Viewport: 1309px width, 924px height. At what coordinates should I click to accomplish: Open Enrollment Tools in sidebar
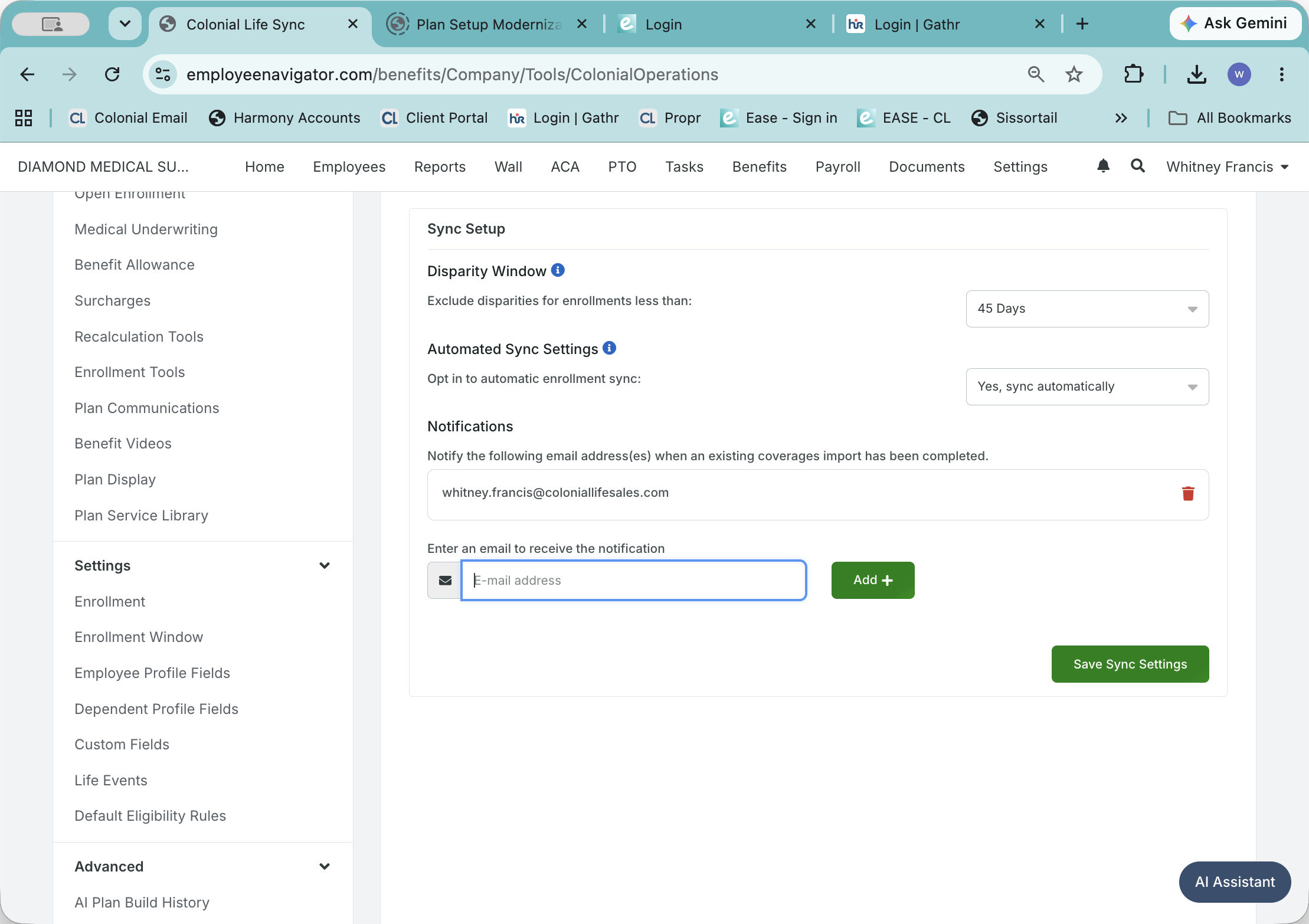(x=129, y=372)
